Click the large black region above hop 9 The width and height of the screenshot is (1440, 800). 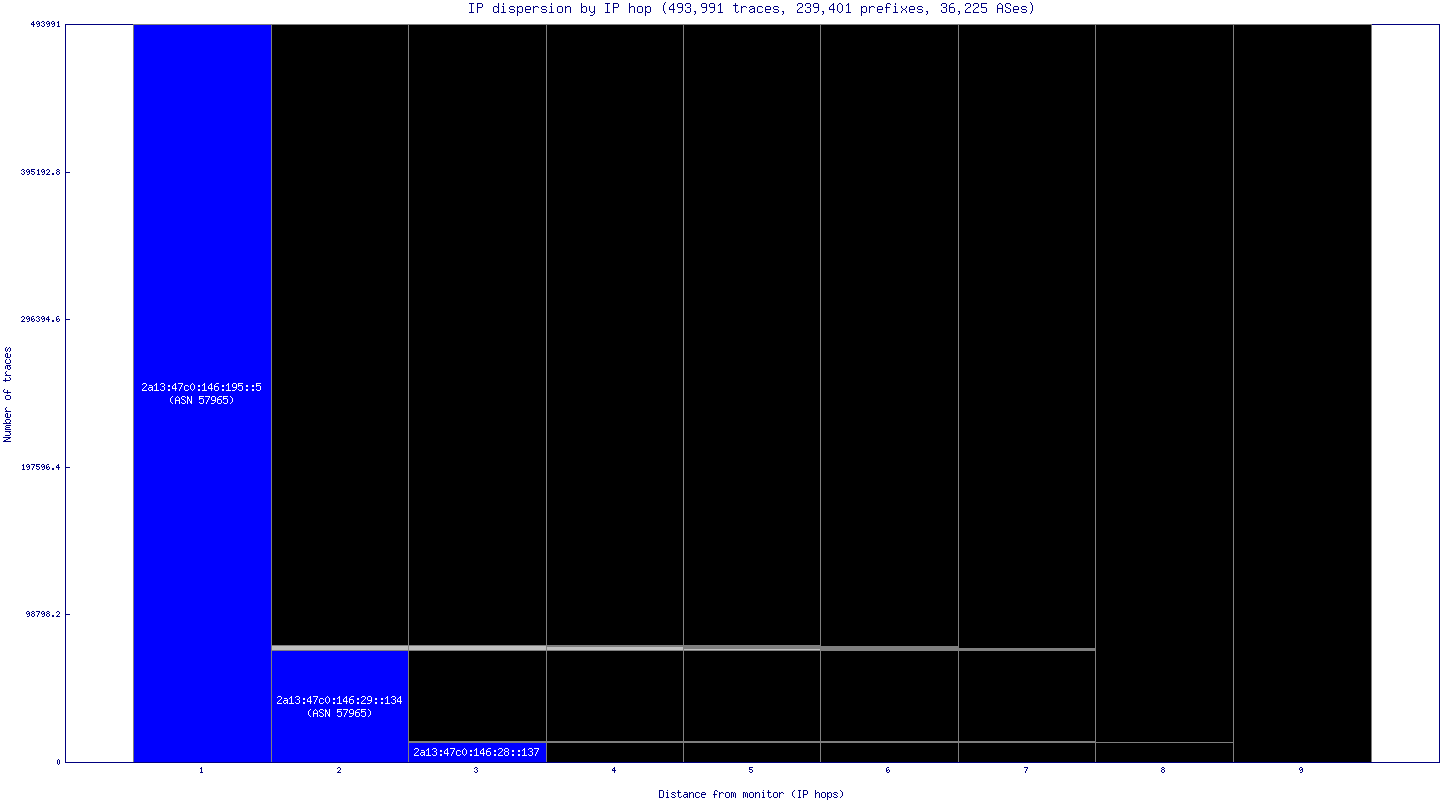pyautogui.click(x=1302, y=390)
